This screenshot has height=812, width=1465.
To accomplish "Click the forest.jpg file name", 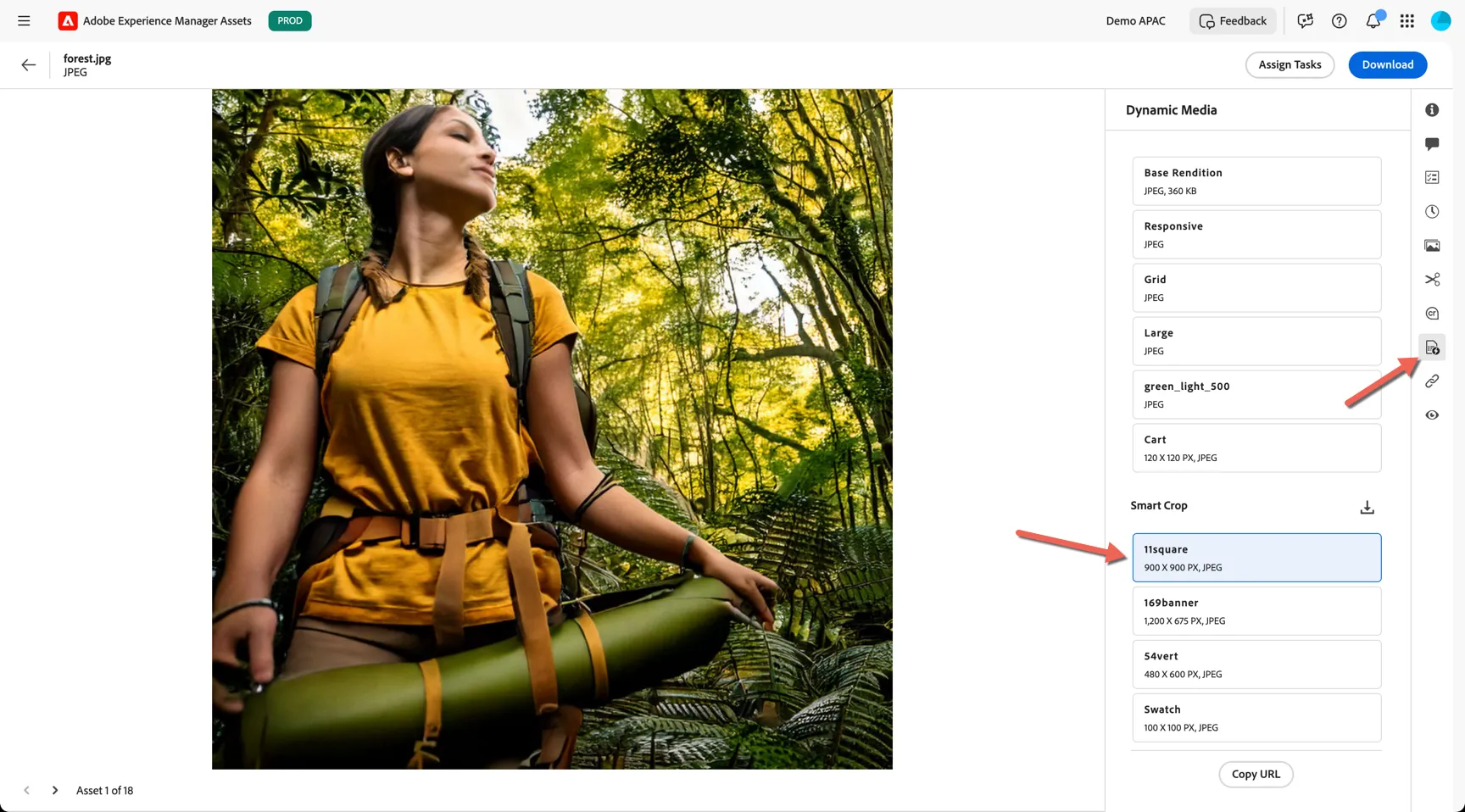I will [x=87, y=58].
